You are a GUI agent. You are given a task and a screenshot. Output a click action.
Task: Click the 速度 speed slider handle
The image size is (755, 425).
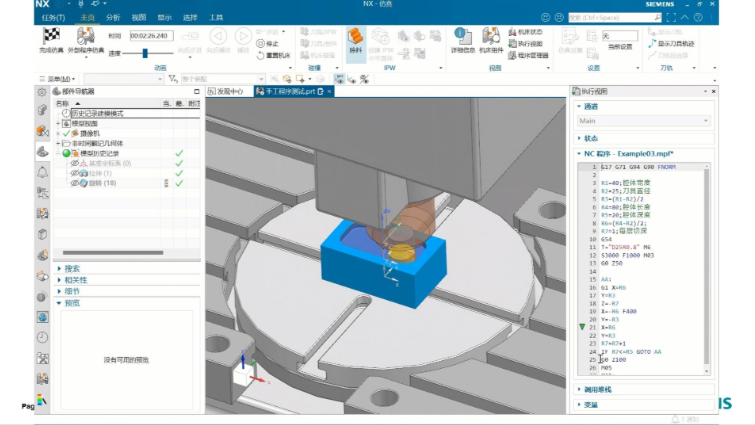[144, 53]
